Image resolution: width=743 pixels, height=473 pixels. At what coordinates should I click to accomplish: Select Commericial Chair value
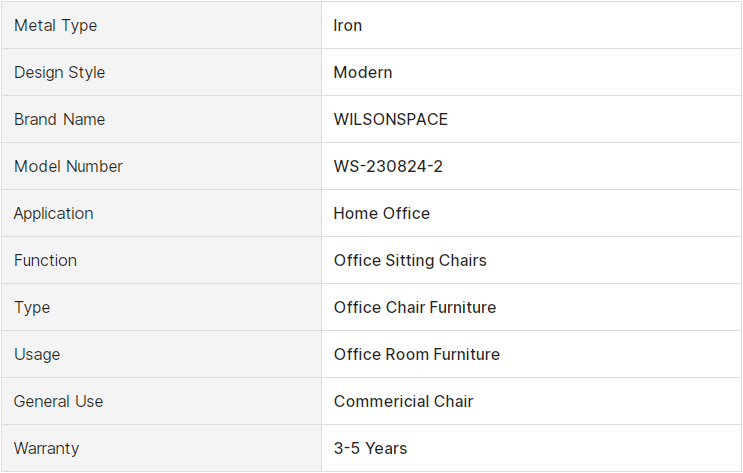point(403,401)
